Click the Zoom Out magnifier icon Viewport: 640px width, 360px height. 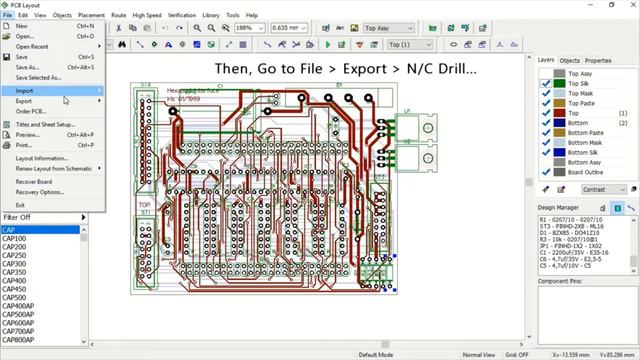click(x=211, y=28)
